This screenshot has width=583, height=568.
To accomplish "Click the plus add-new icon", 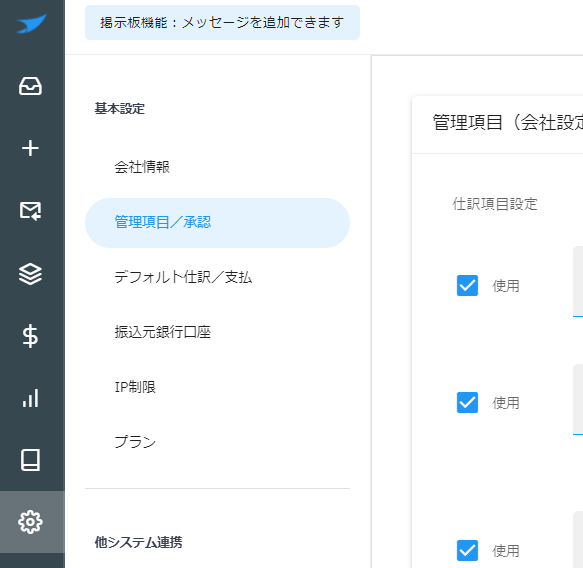I will [30, 148].
